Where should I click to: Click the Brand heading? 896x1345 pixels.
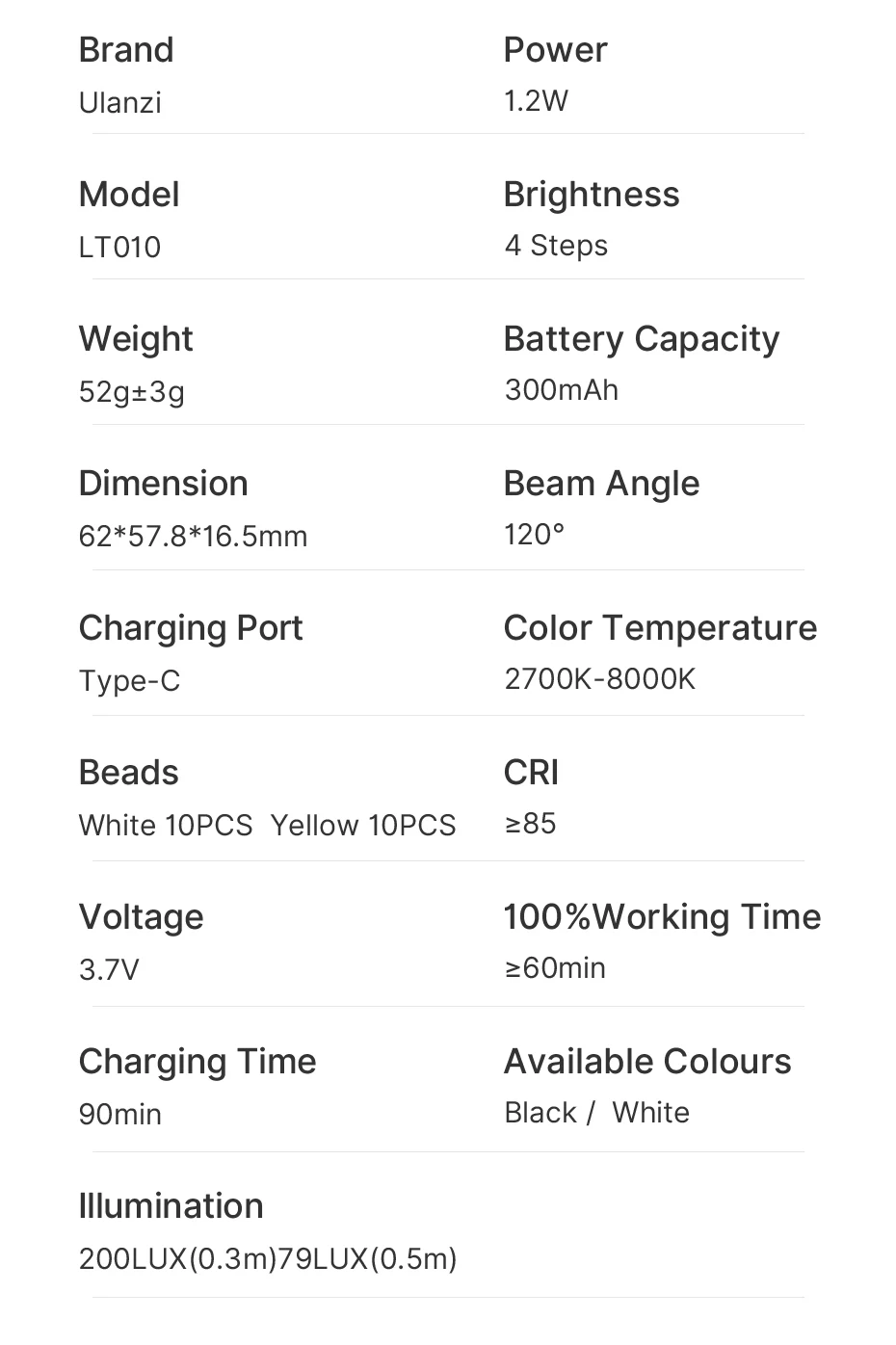click(126, 50)
